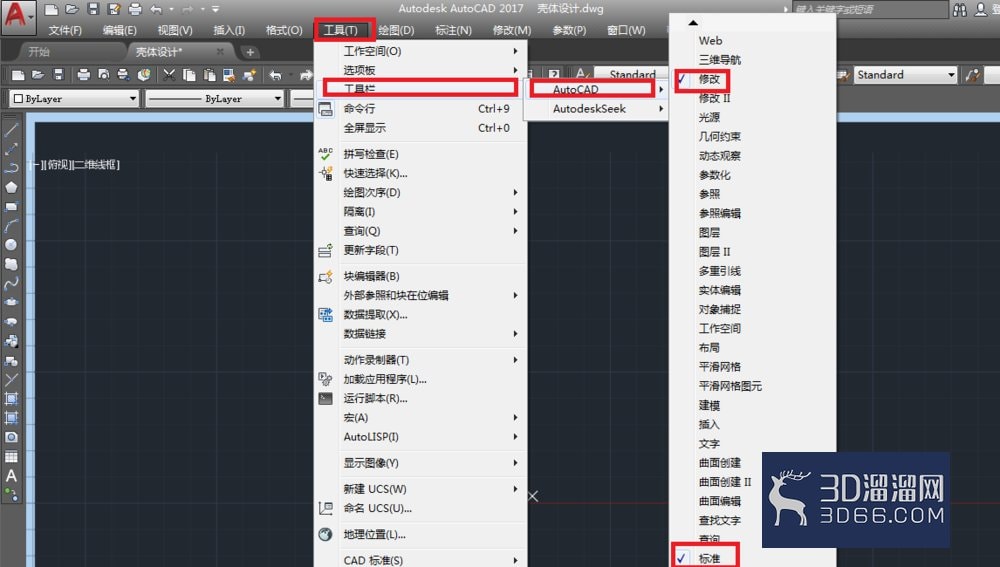The width and height of the screenshot is (1000, 567).
Task: Choose 快速选择(K)... menu entry
Action: coord(421,173)
